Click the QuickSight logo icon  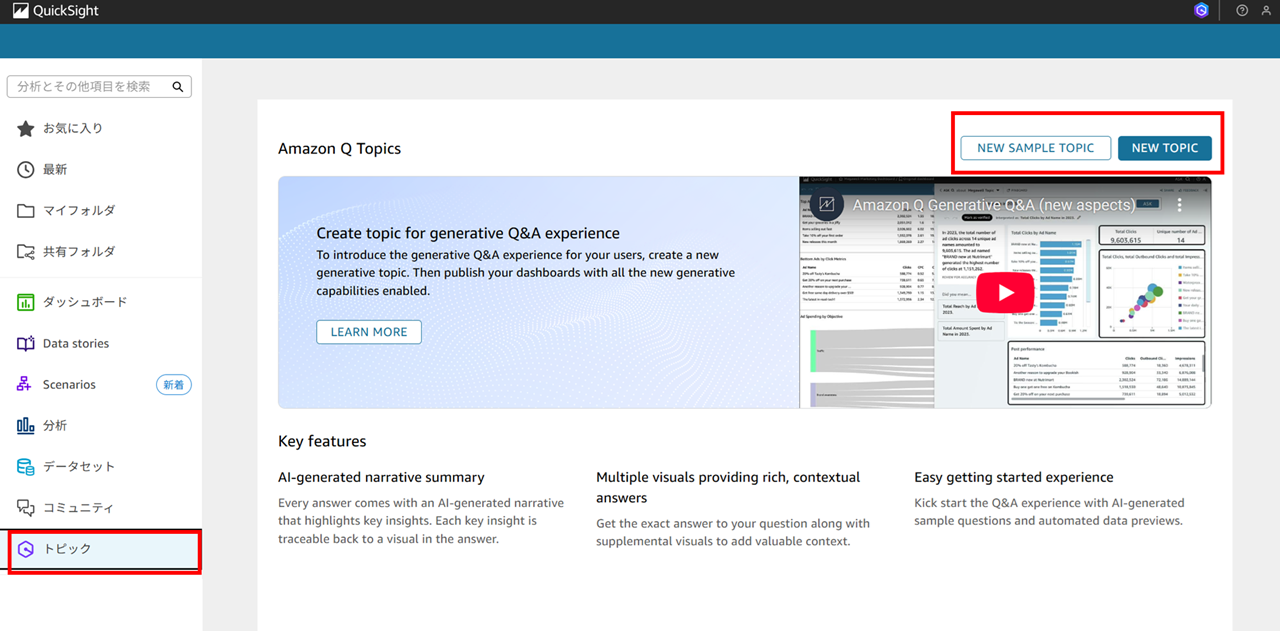click(21, 11)
